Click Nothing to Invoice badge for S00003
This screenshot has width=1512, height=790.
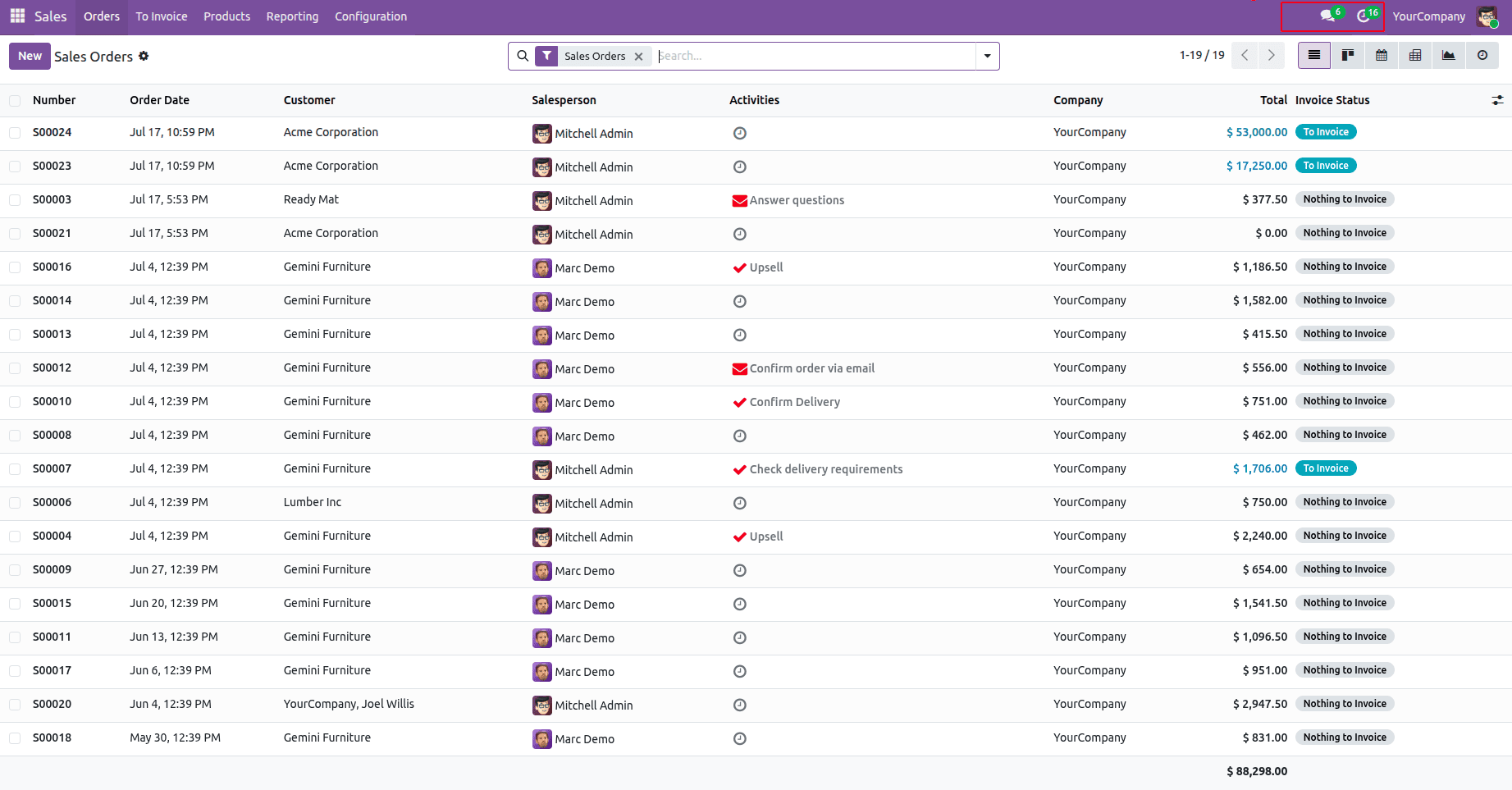coord(1345,199)
